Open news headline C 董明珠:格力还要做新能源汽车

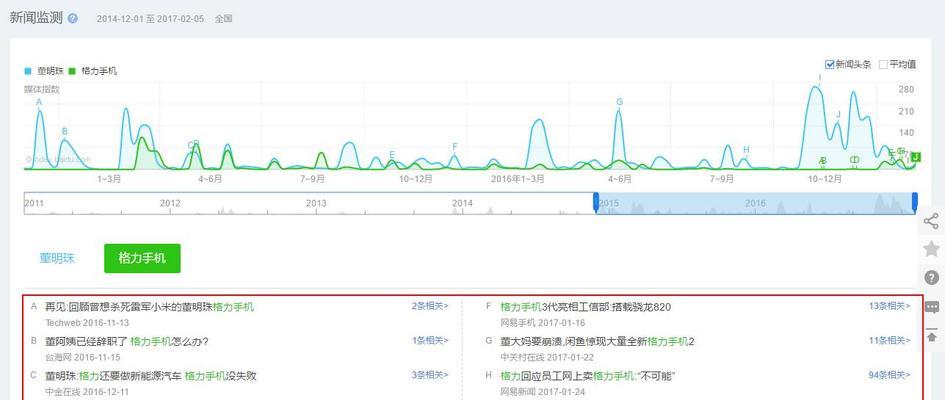[x=151, y=375]
